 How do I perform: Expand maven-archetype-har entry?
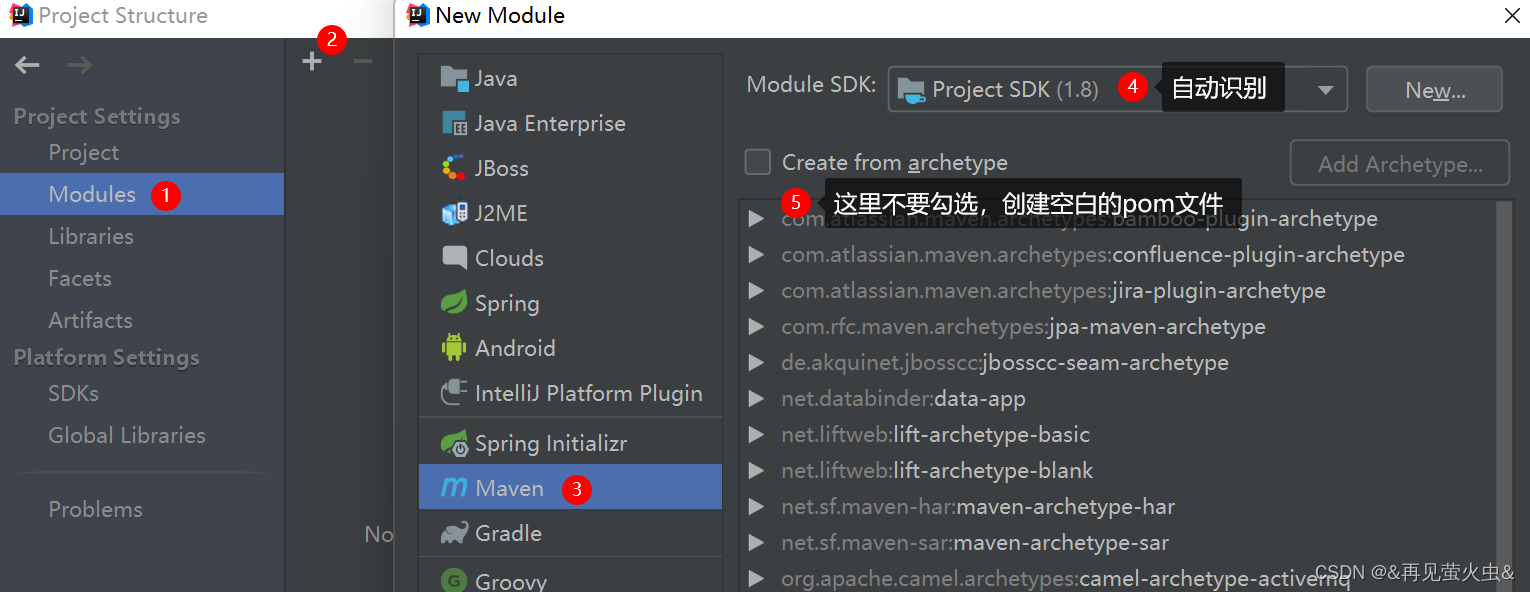(758, 507)
